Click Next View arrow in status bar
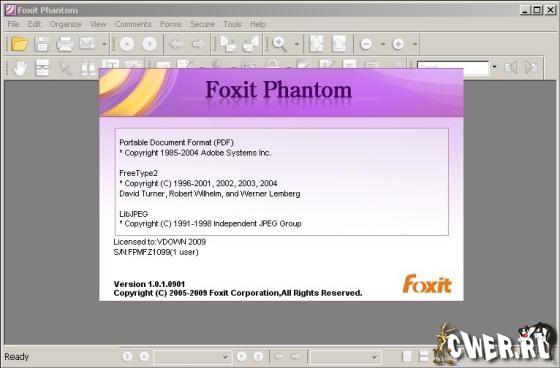This screenshot has height=368, width=560. click(295, 356)
